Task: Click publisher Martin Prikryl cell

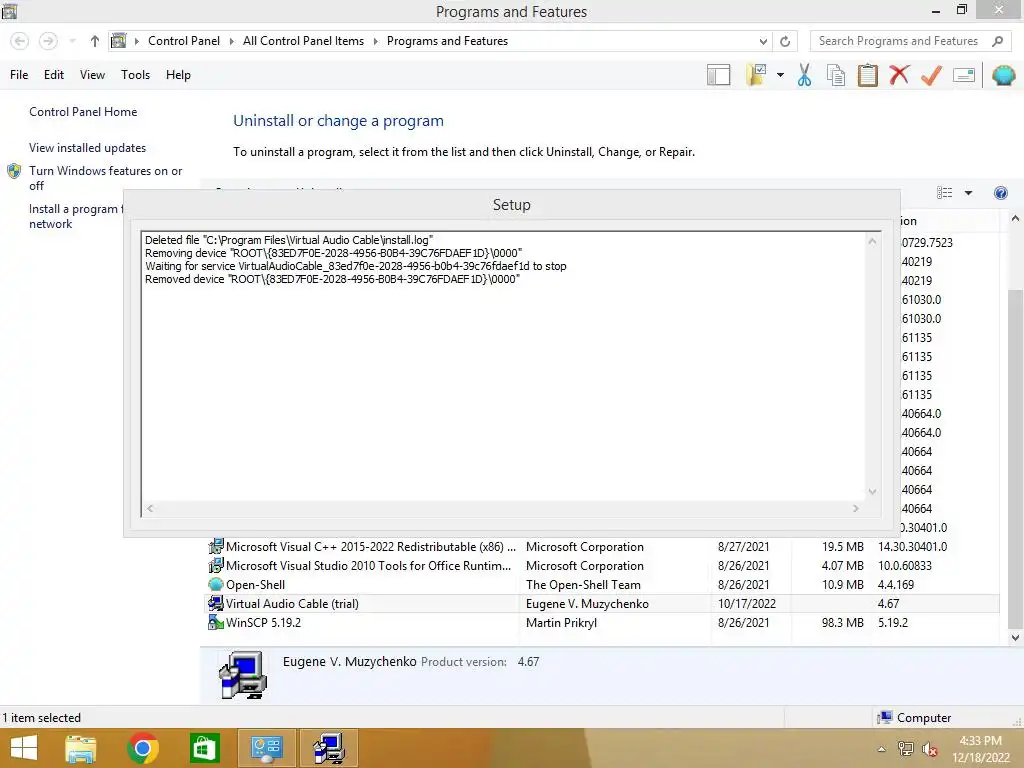Action: pos(561,623)
